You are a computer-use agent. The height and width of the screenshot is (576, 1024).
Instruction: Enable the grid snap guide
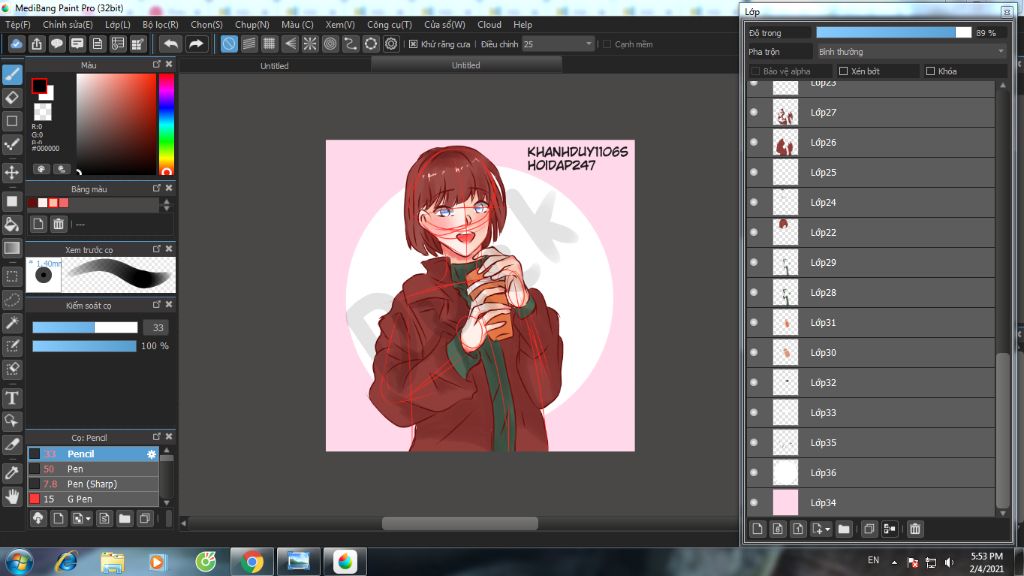[269, 44]
